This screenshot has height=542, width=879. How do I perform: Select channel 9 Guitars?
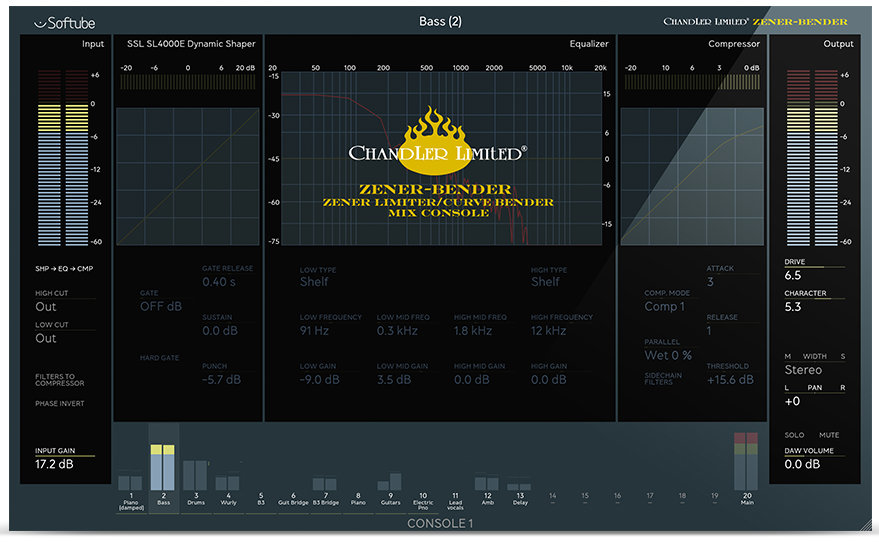390,490
